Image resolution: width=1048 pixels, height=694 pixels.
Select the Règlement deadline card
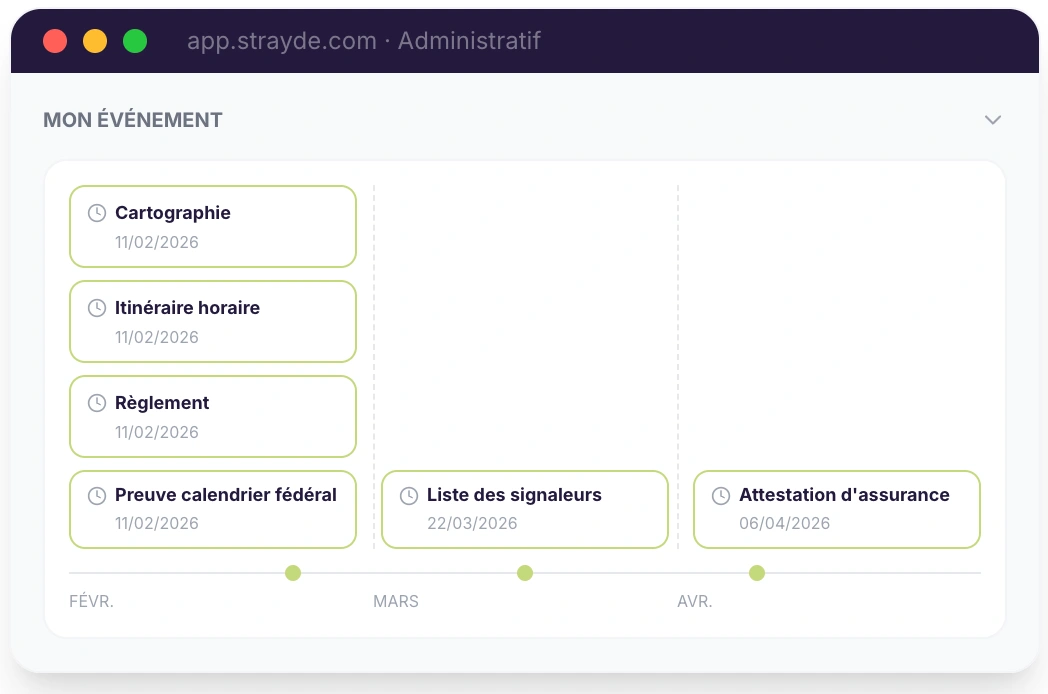tap(212, 416)
